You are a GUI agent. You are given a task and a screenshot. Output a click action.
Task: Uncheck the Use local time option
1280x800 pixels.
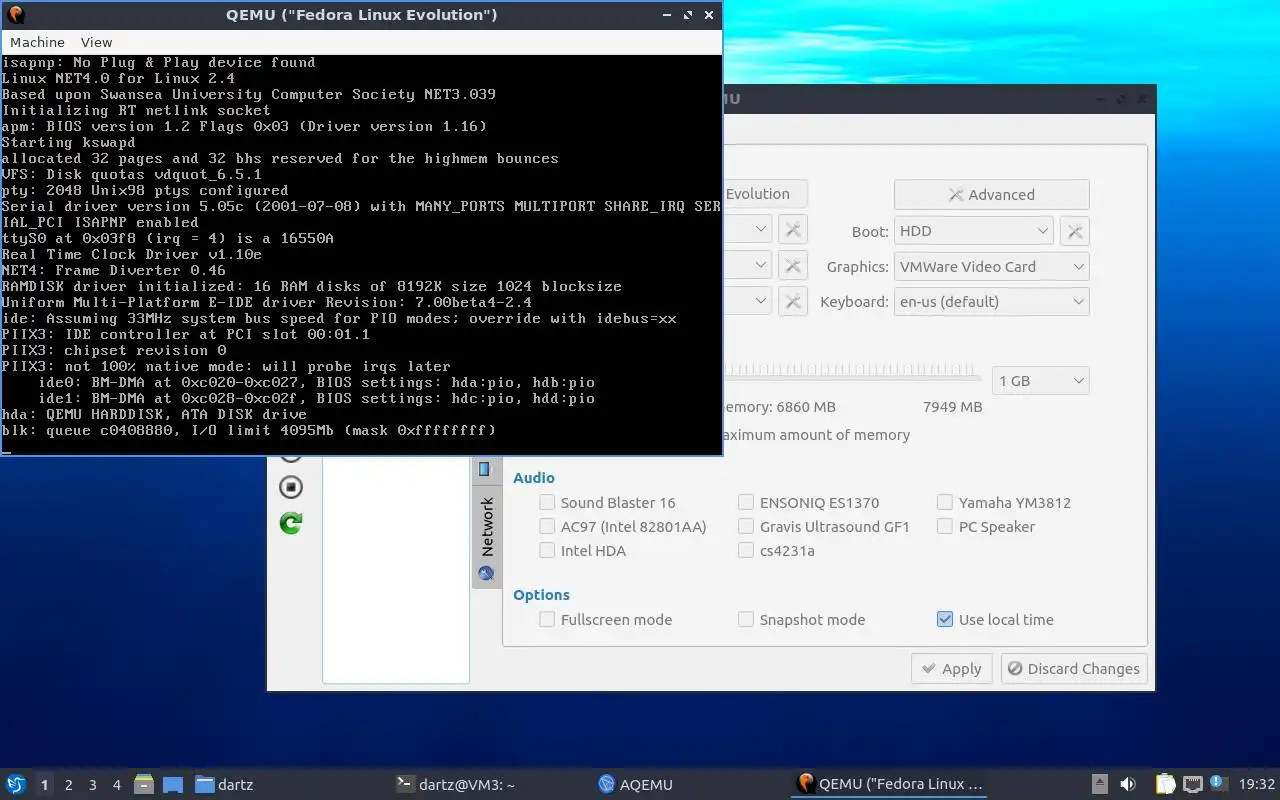pyautogui.click(x=945, y=620)
